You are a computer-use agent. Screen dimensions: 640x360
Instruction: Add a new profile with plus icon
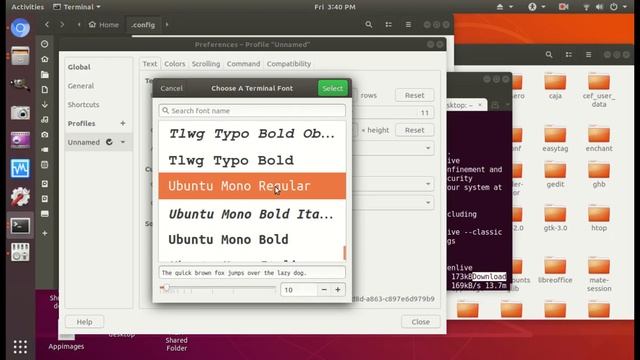(122, 123)
